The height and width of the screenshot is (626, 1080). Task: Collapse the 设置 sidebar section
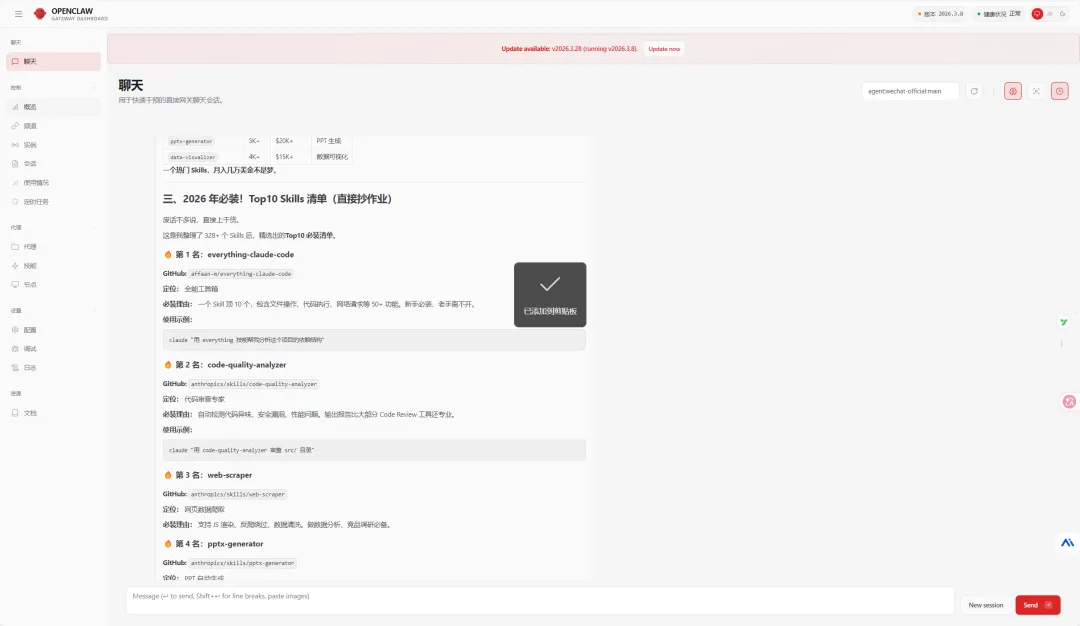54,311
